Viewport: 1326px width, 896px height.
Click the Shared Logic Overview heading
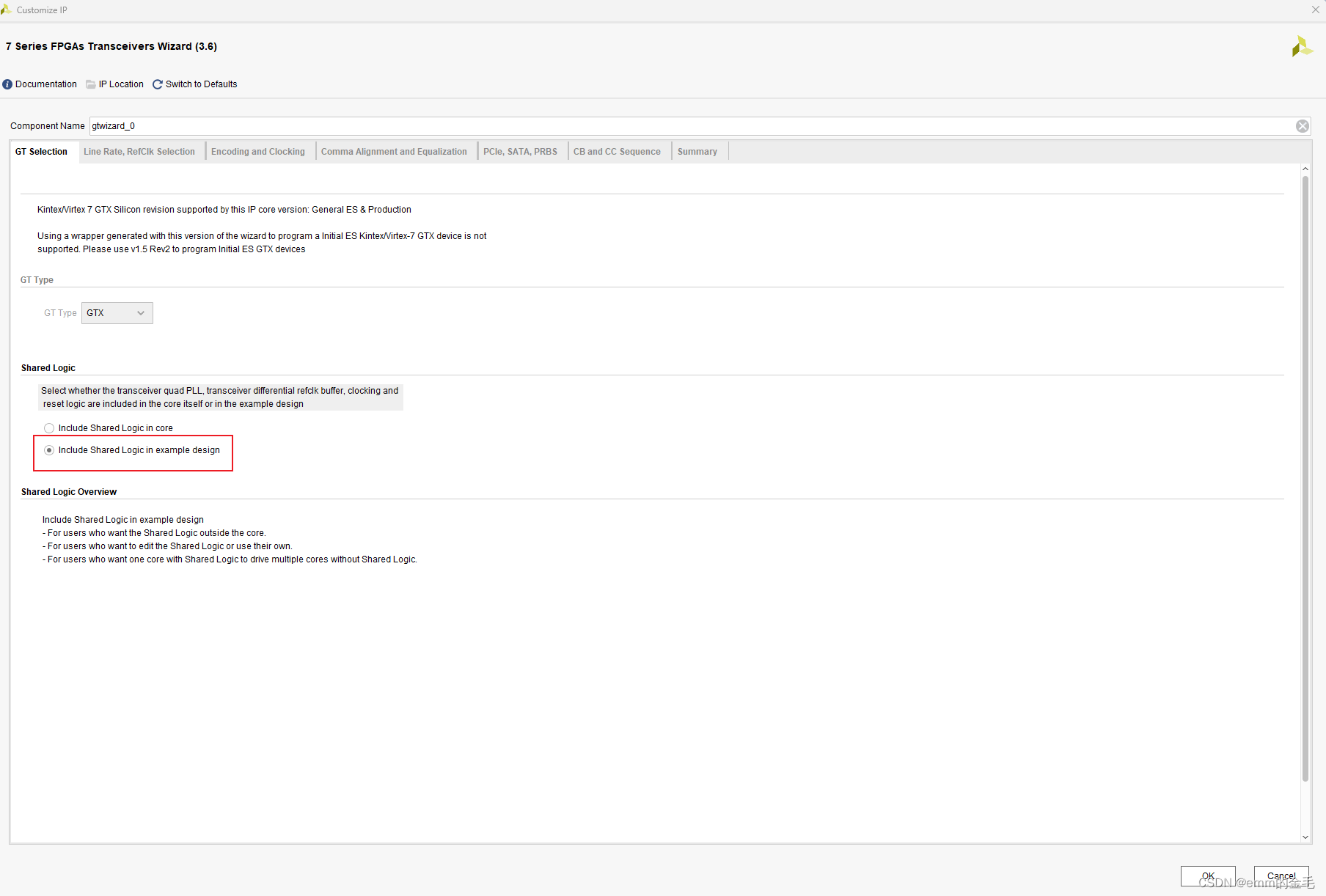(x=69, y=492)
